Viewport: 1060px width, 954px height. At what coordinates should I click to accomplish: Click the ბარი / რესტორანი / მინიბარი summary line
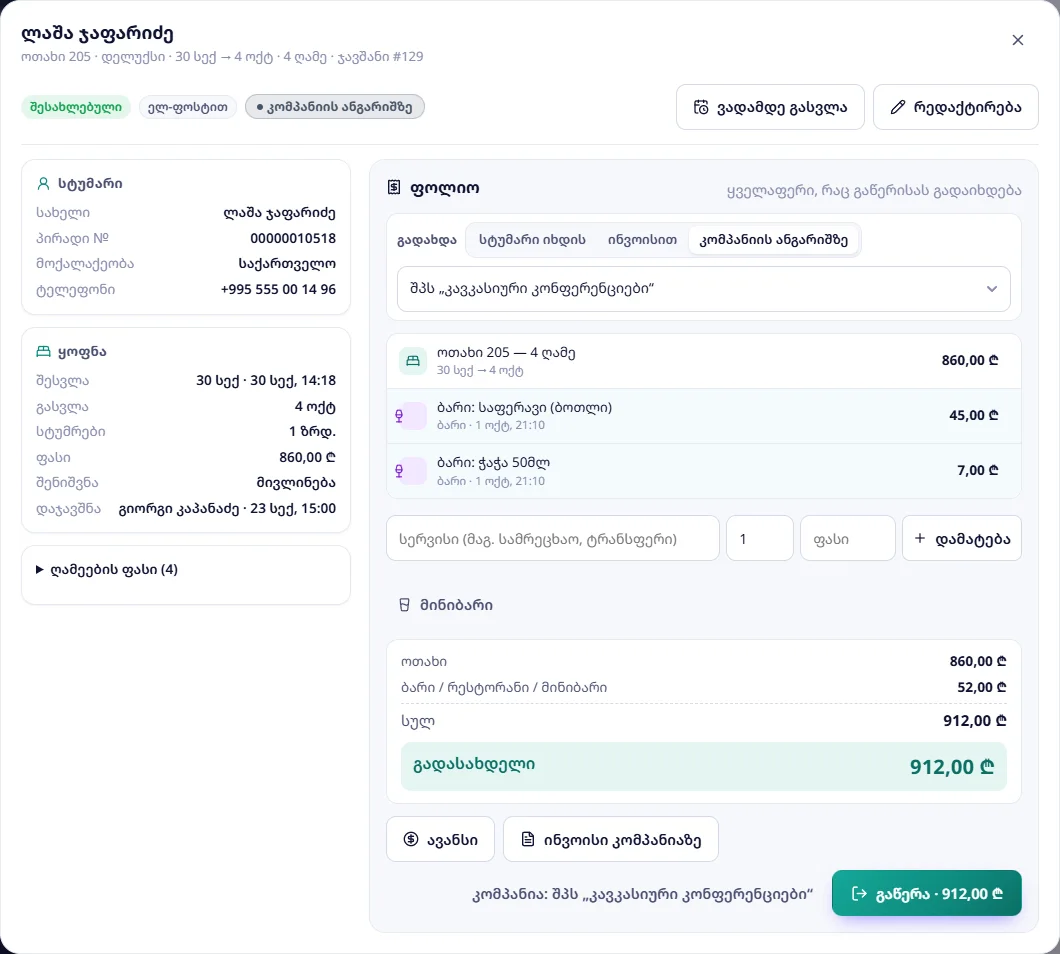point(703,688)
